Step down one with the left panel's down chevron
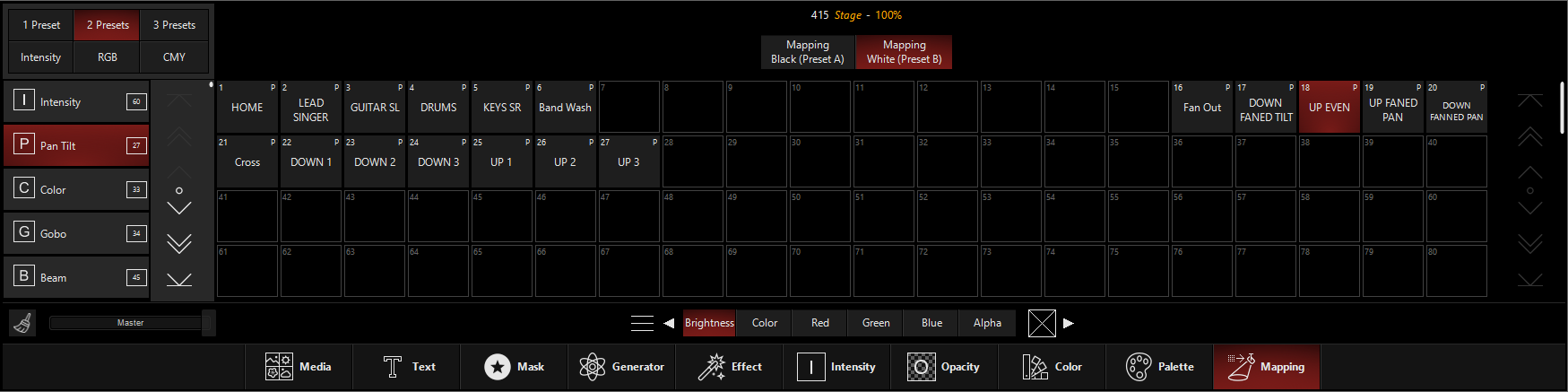Screen dimensions: 1568x392 (179, 207)
